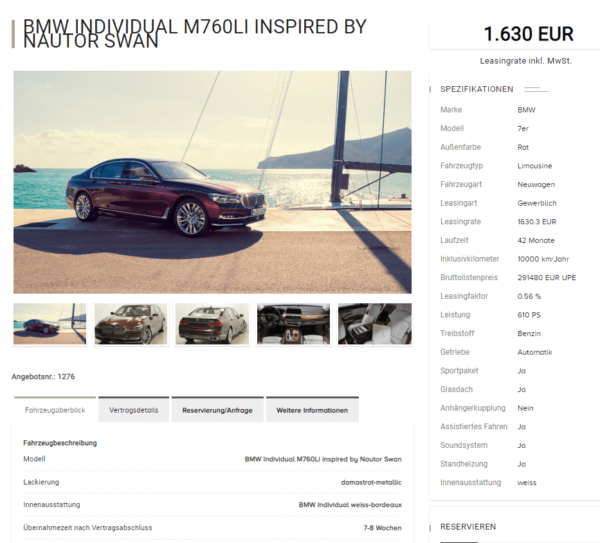The width and height of the screenshot is (600, 543).
Task: Click the '291480 EUR UPE' list price
Action: [x=547, y=278]
